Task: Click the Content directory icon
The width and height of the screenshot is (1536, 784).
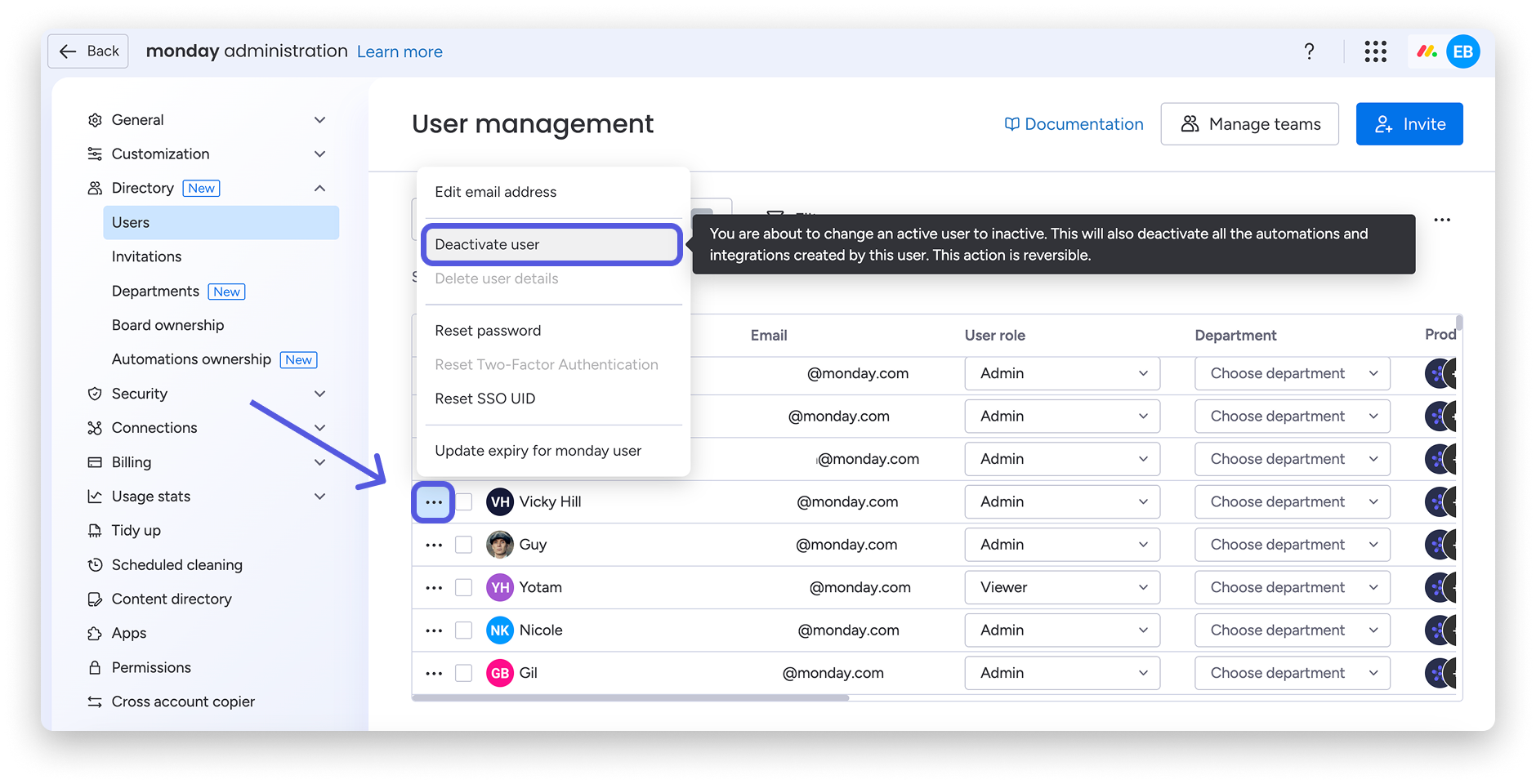Action: pyautogui.click(x=95, y=599)
